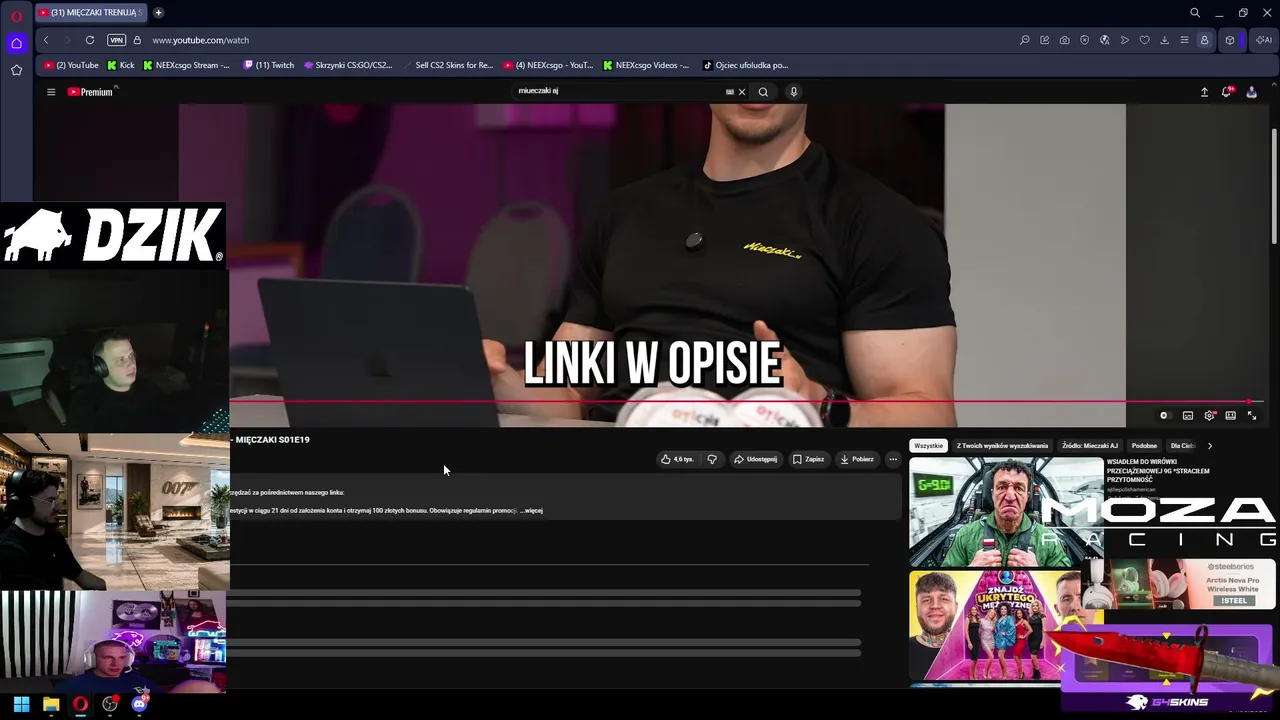Screen dimensions: 1280x720
Task: Toggle the Opera VPN badge
Action: (117, 40)
